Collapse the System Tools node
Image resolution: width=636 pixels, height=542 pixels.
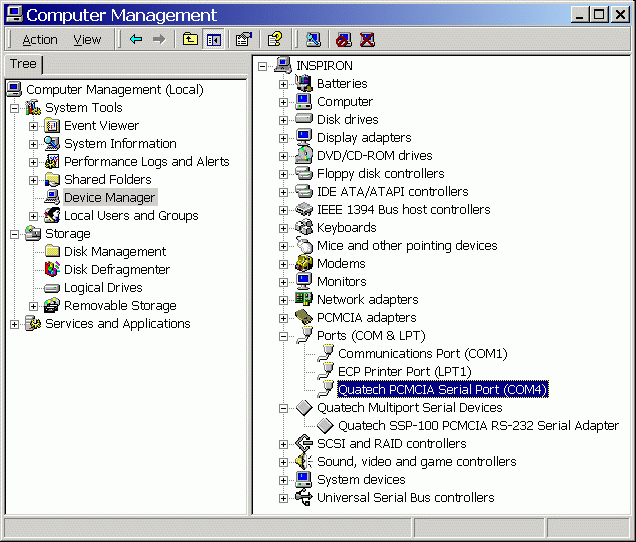[x=14, y=108]
